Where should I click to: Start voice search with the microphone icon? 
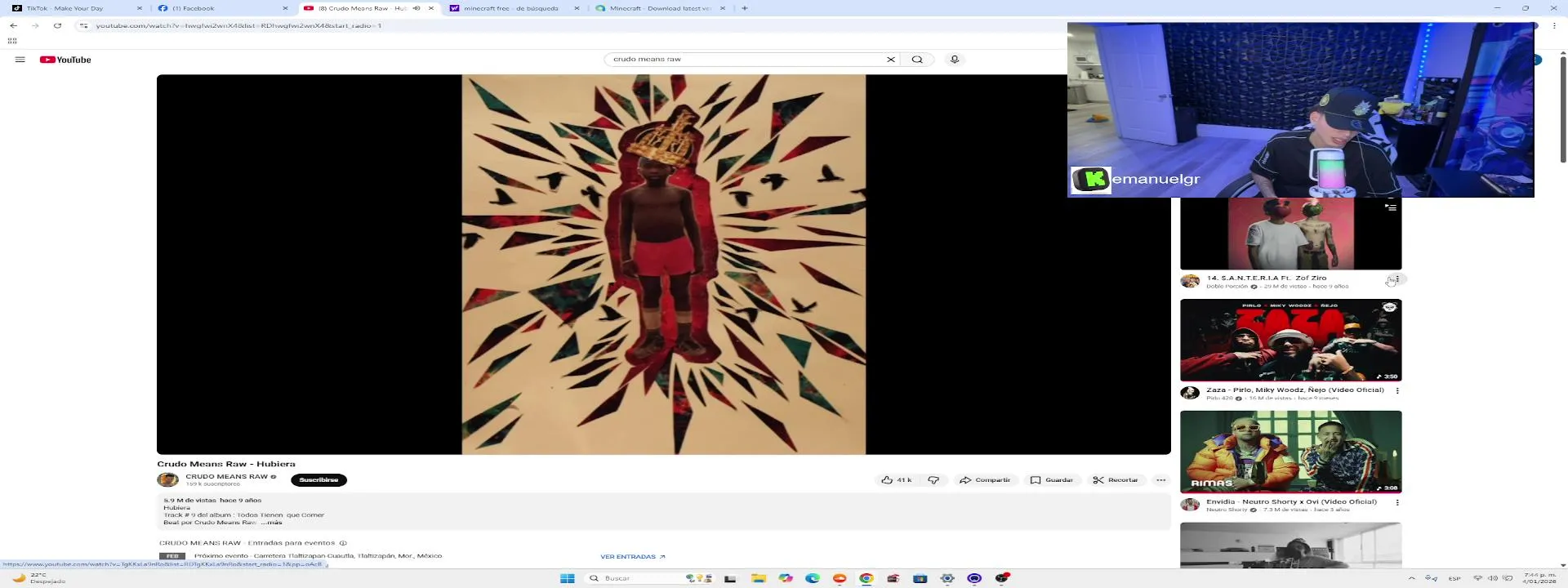point(954,59)
